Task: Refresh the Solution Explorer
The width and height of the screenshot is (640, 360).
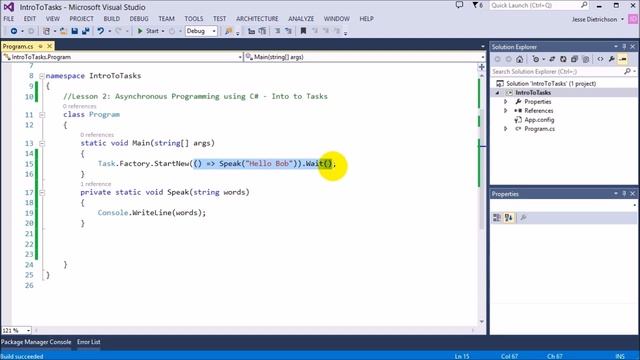Action: click(563, 59)
